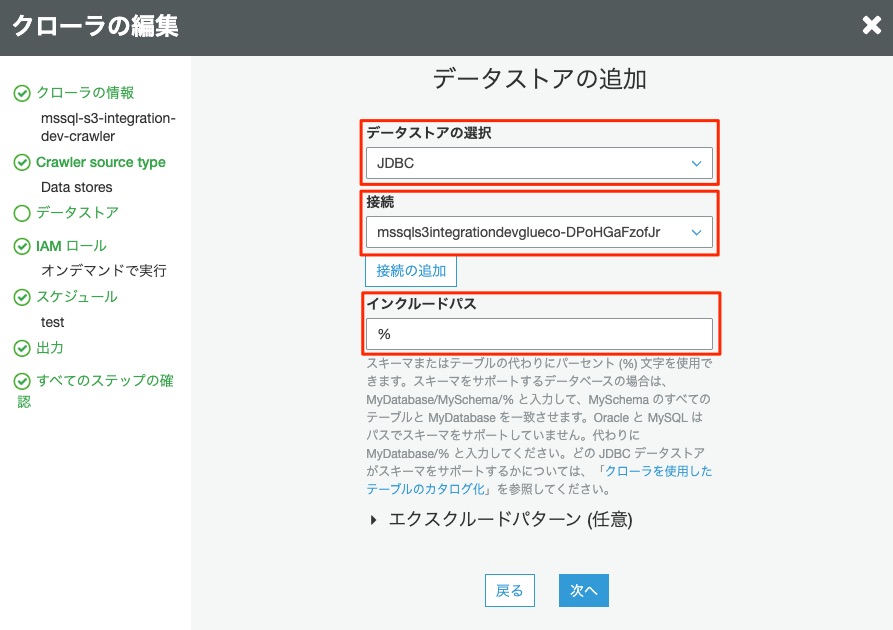Click checkmark icon beside すべてのステップの確認
Screen dimensions: 893x630
coord(22,382)
